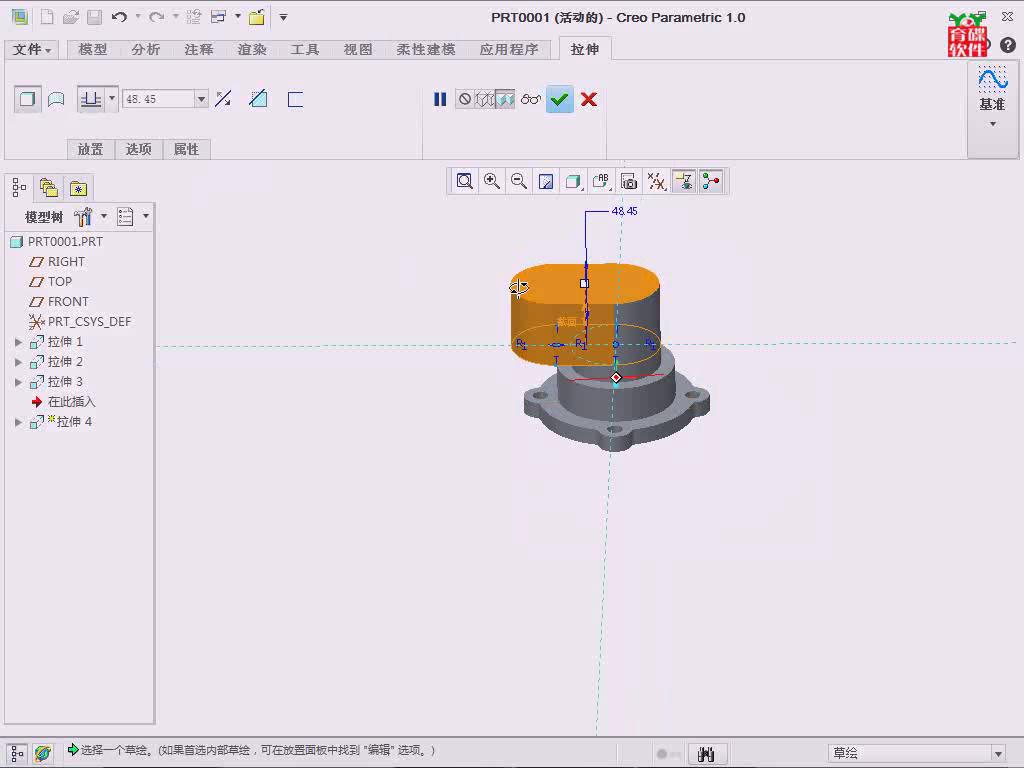
Task: Click the verify glasses icon
Action: click(531, 99)
